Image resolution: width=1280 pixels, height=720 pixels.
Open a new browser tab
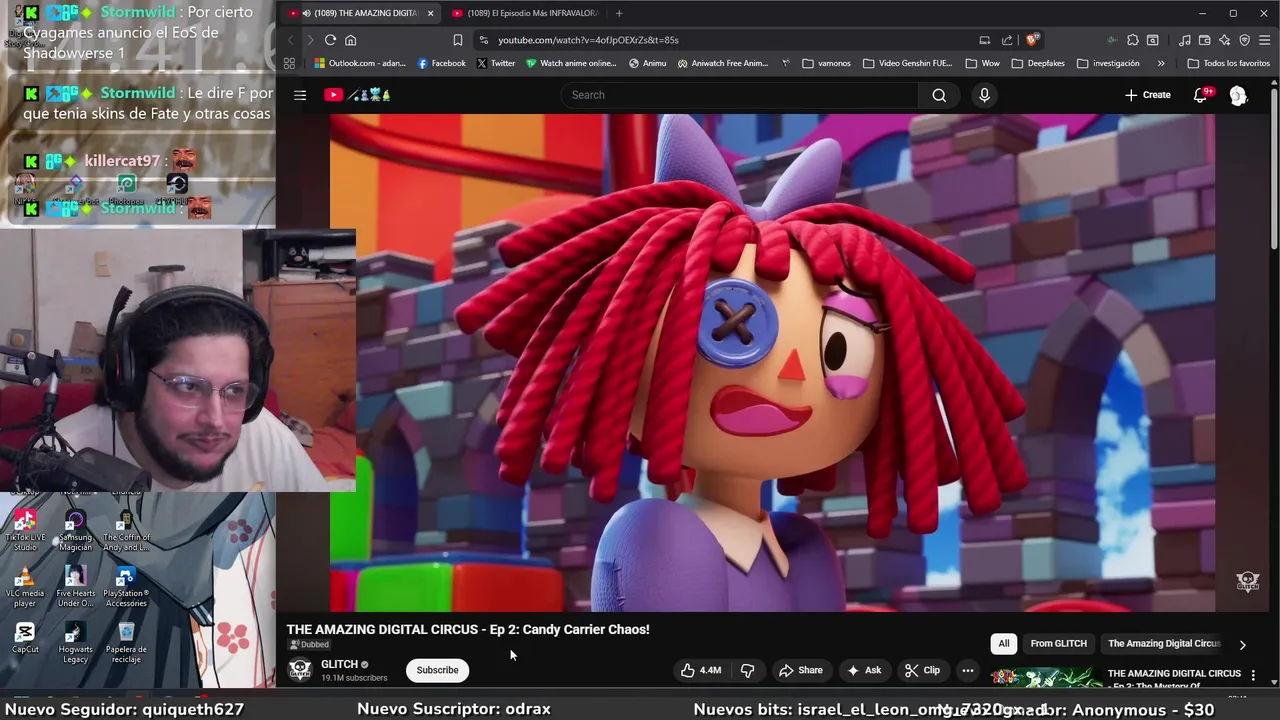pyautogui.click(x=619, y=13)
